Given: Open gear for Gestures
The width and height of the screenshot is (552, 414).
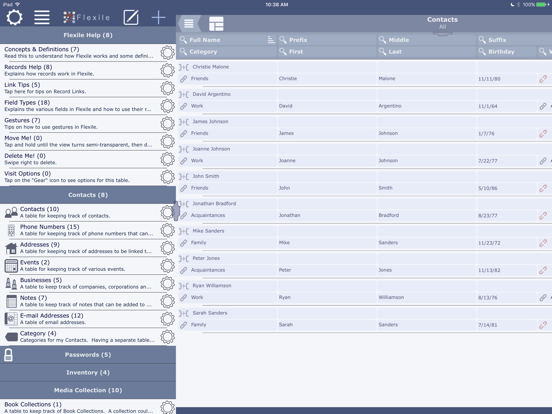Looking at the screenshot, I should [x=168, y=124].
